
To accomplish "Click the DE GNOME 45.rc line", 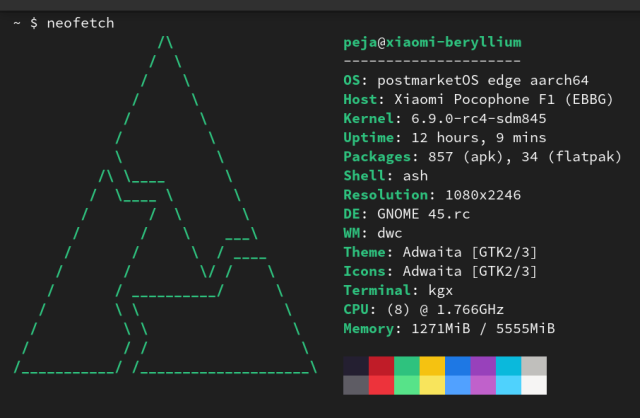I will click(407, 214).
